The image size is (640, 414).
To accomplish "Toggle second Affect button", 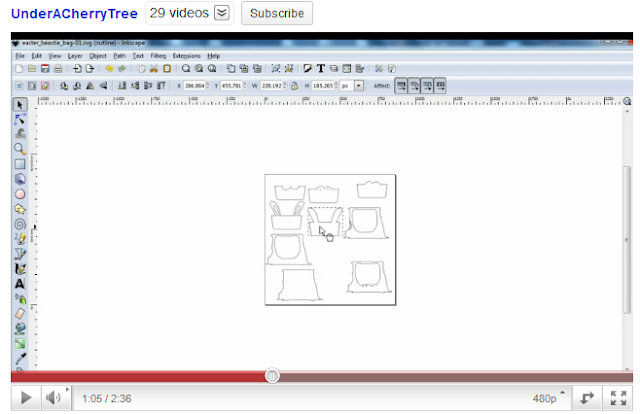I will [414, 86].
